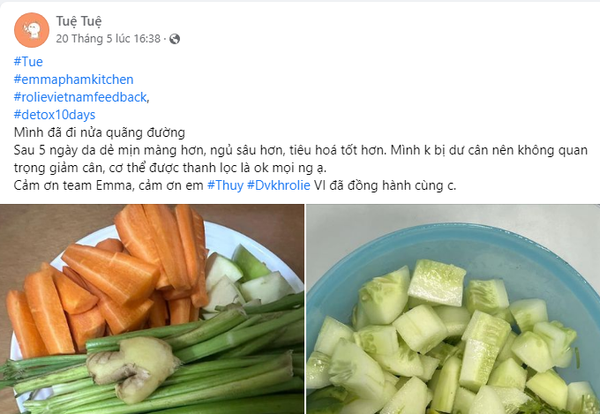The image size is (600, 414).
Task: Click the ginger root in left photo
Action: point(132,368)
